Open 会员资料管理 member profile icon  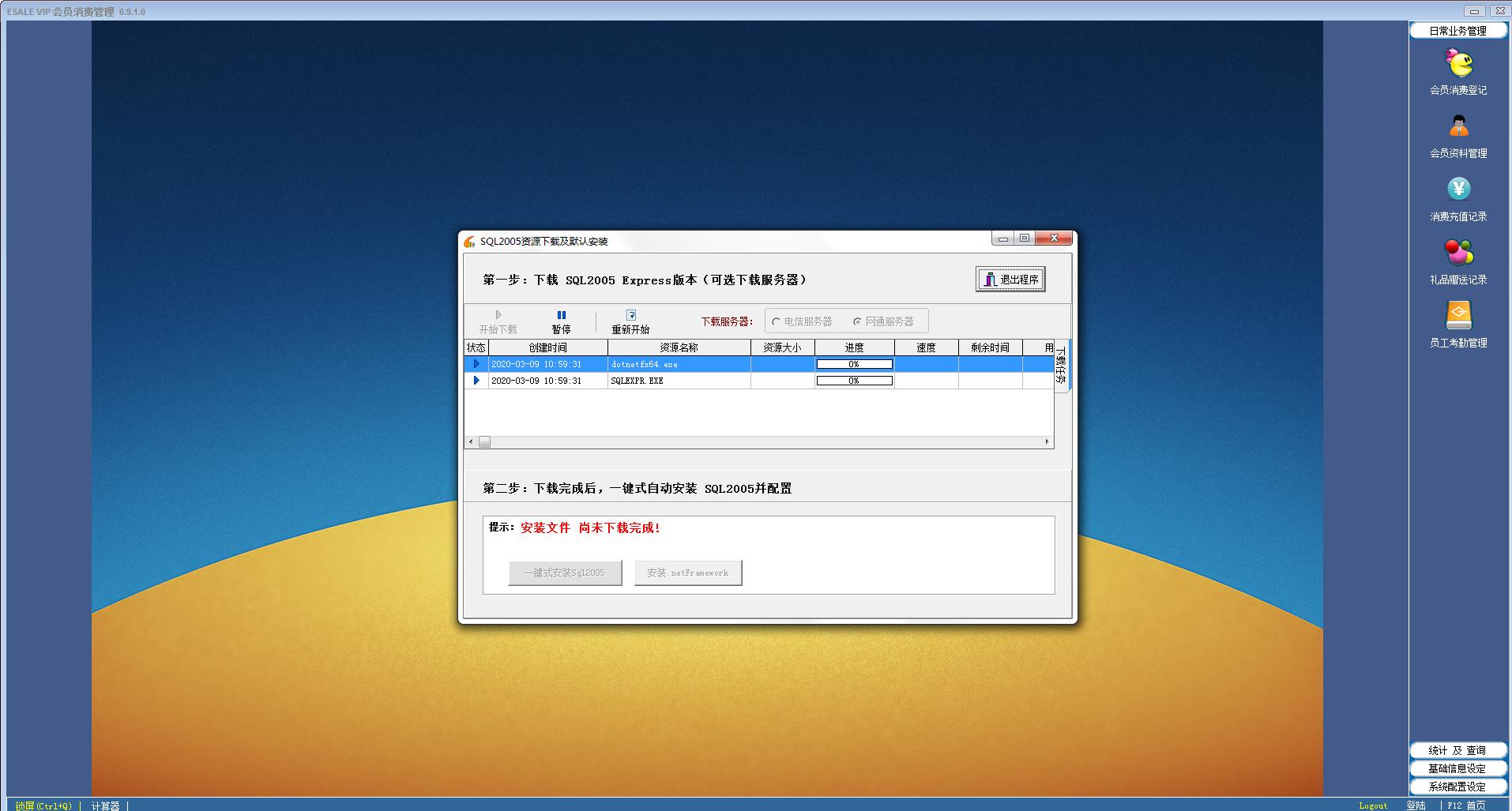pos(1457,126)
